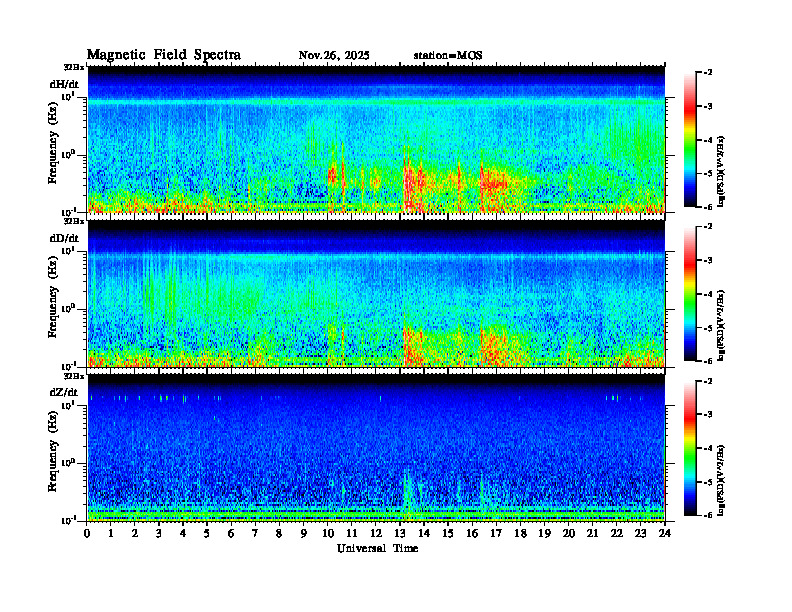Click the hour 6 tick label

pos(231,534)
